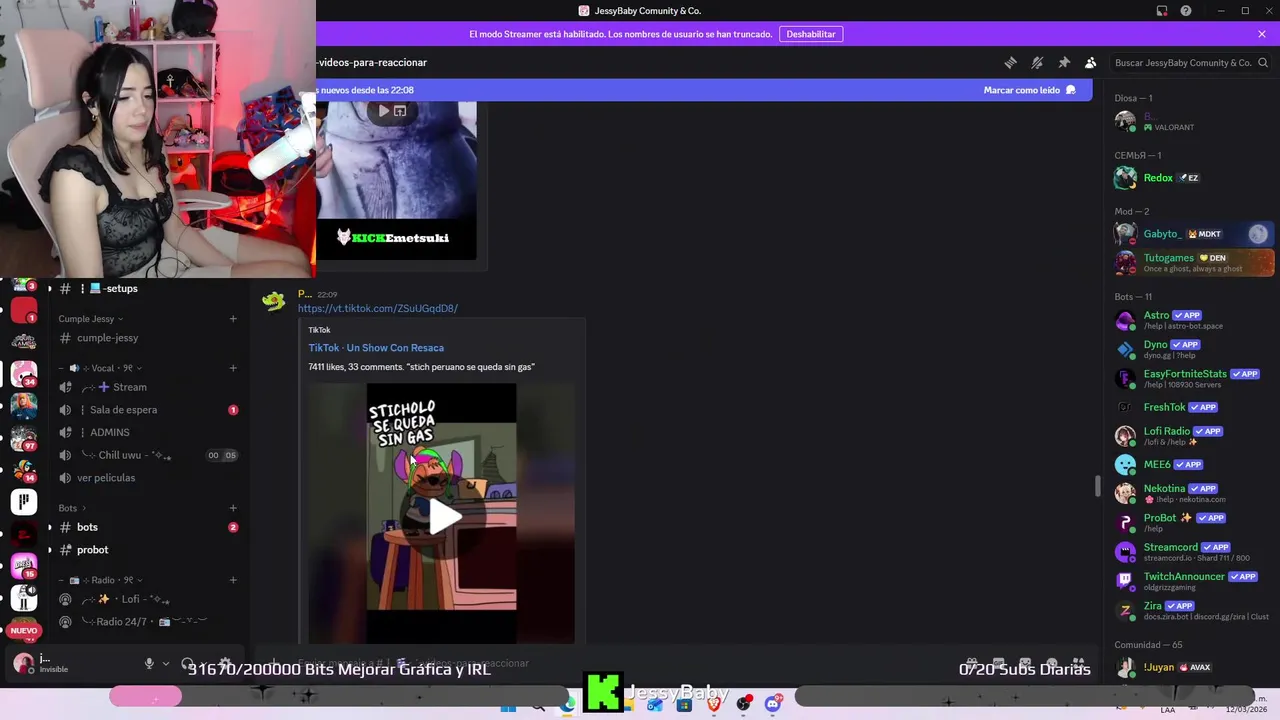Open the Zira bot profile

[1193, 610]
